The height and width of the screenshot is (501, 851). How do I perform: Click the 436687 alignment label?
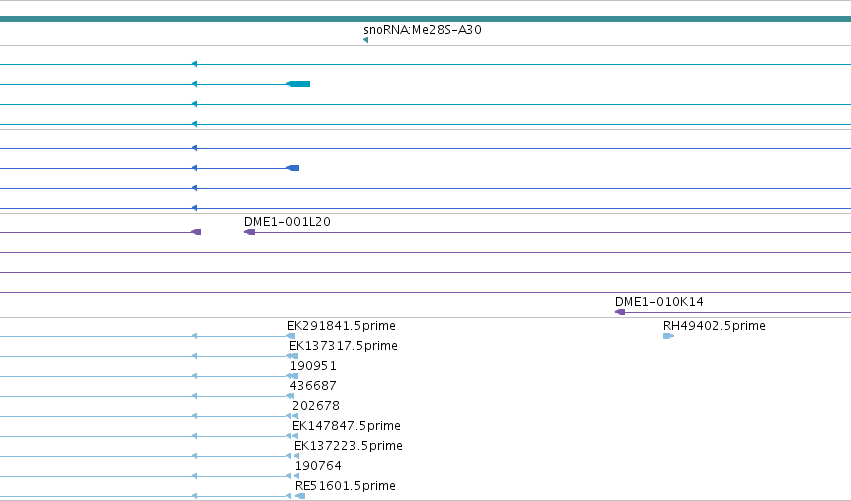pyautogui.click(x=313, y=386)
